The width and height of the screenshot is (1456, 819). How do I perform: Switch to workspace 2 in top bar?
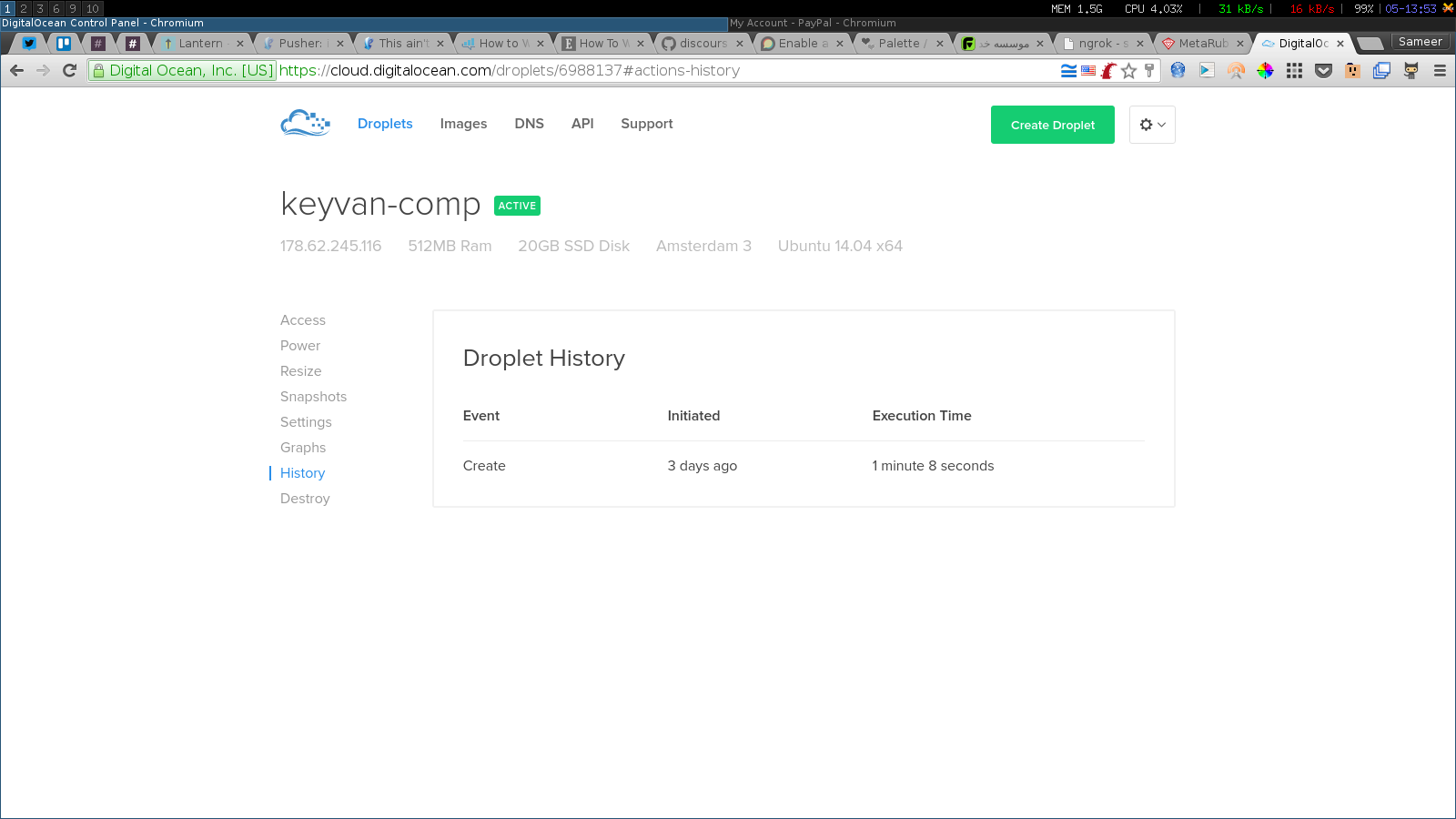pos(24,8)
